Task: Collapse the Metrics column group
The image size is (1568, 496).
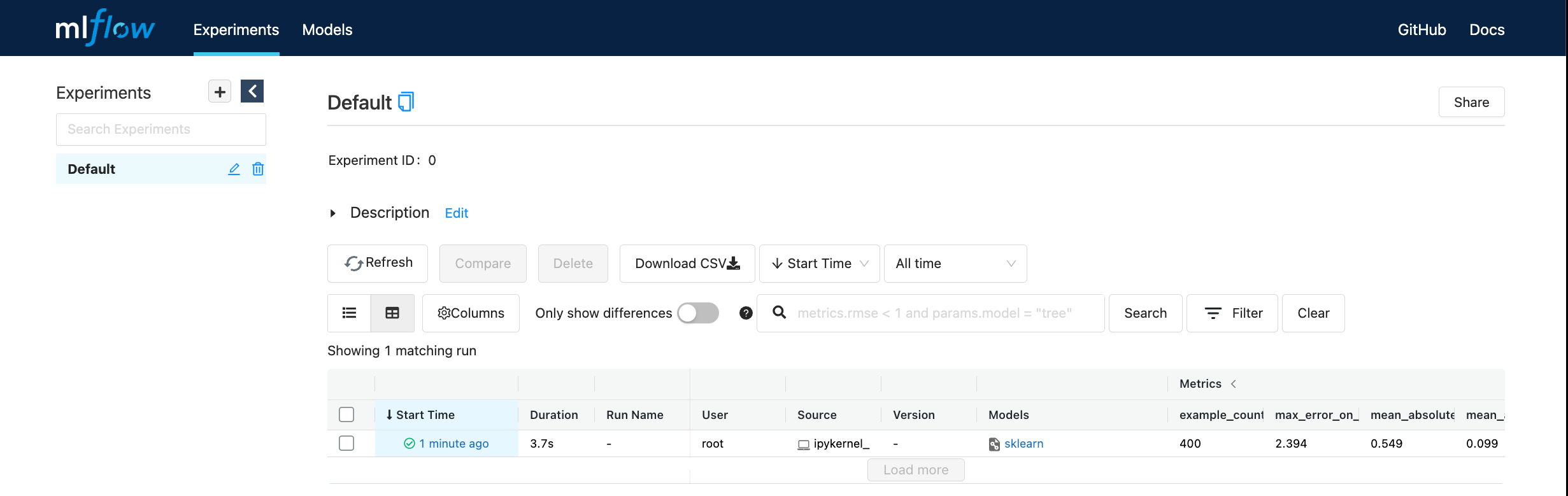Action: pyautogui.click(x=1234, y=383)
